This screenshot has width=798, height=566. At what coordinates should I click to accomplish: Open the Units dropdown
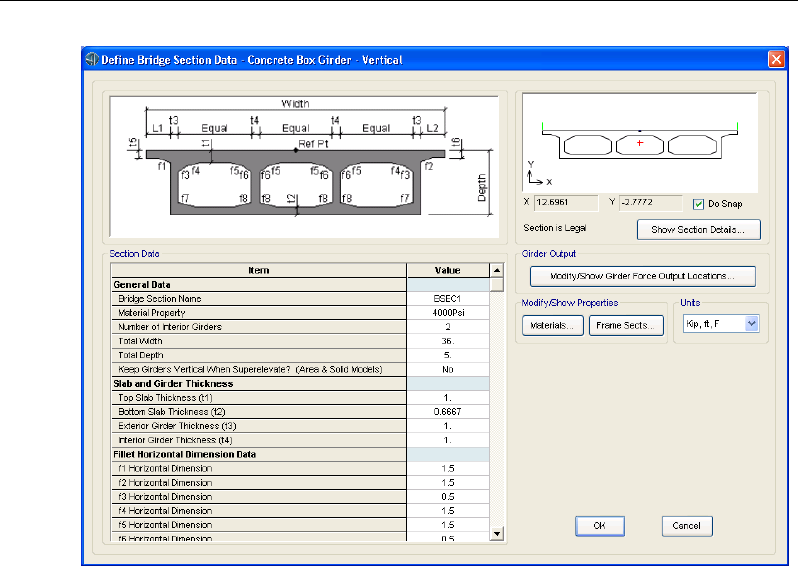752,323
